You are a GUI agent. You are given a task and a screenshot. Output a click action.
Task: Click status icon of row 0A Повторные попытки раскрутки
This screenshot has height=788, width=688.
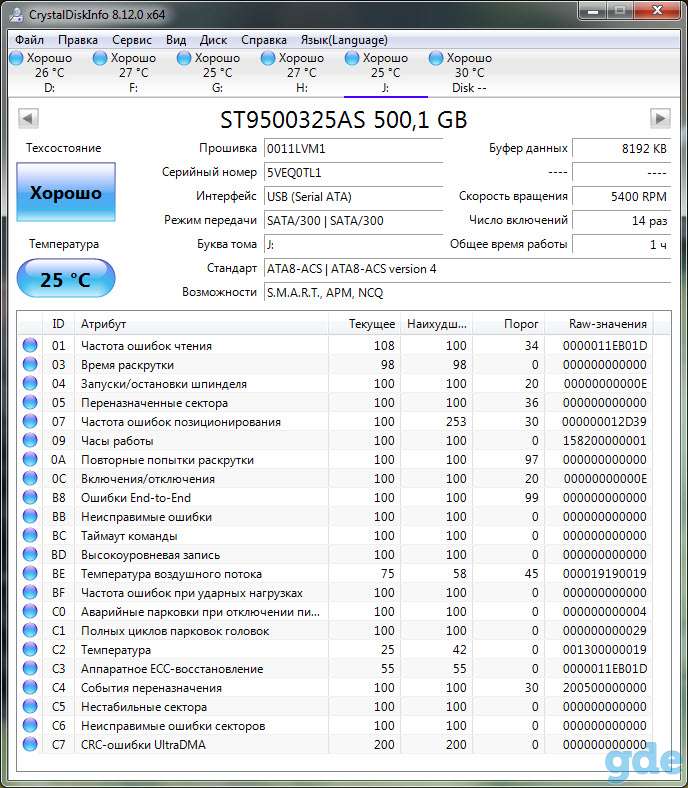tap(30, 459)
